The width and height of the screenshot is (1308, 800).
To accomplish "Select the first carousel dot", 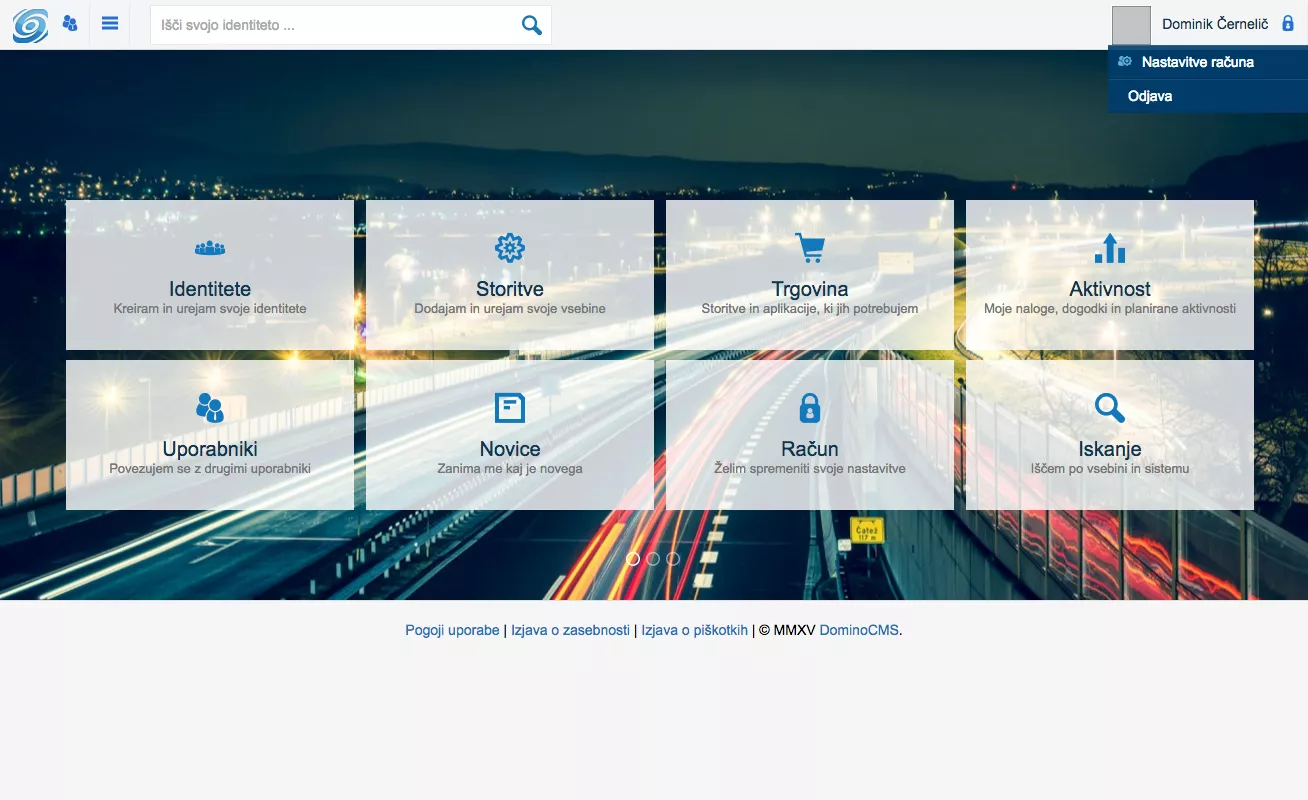I will click(x=633, y=559).
